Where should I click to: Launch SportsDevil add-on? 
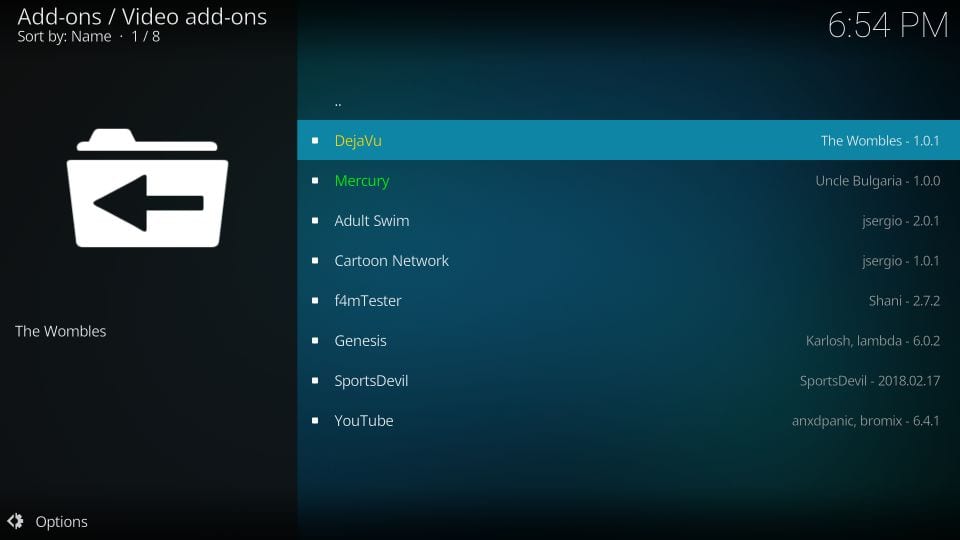pyautogui.click(x=628, y=380)
